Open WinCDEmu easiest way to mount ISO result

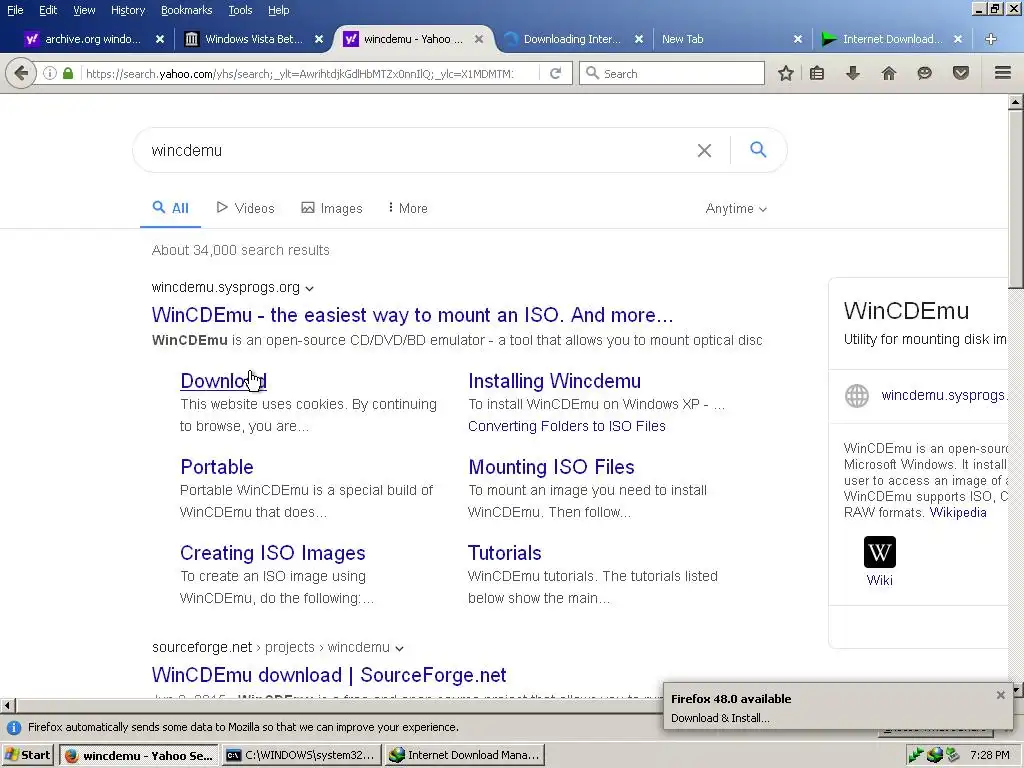pyautogui.click(x=412, y=315)
